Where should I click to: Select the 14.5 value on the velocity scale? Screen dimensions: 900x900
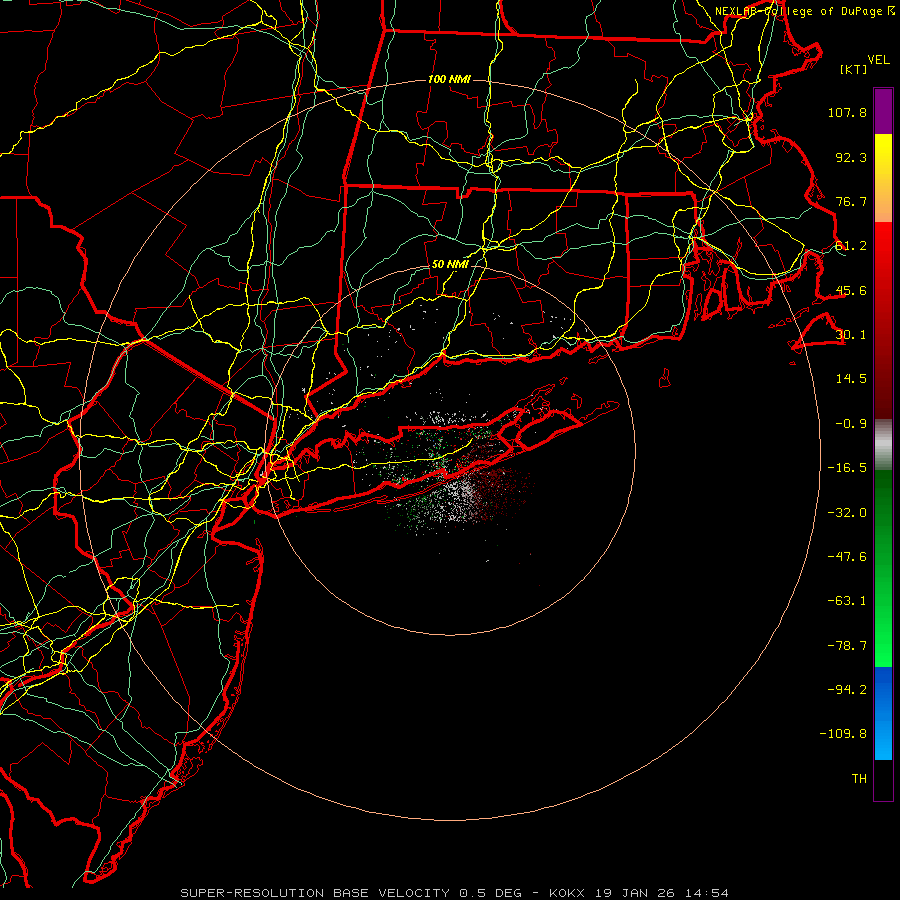click(x=851, y=379)
